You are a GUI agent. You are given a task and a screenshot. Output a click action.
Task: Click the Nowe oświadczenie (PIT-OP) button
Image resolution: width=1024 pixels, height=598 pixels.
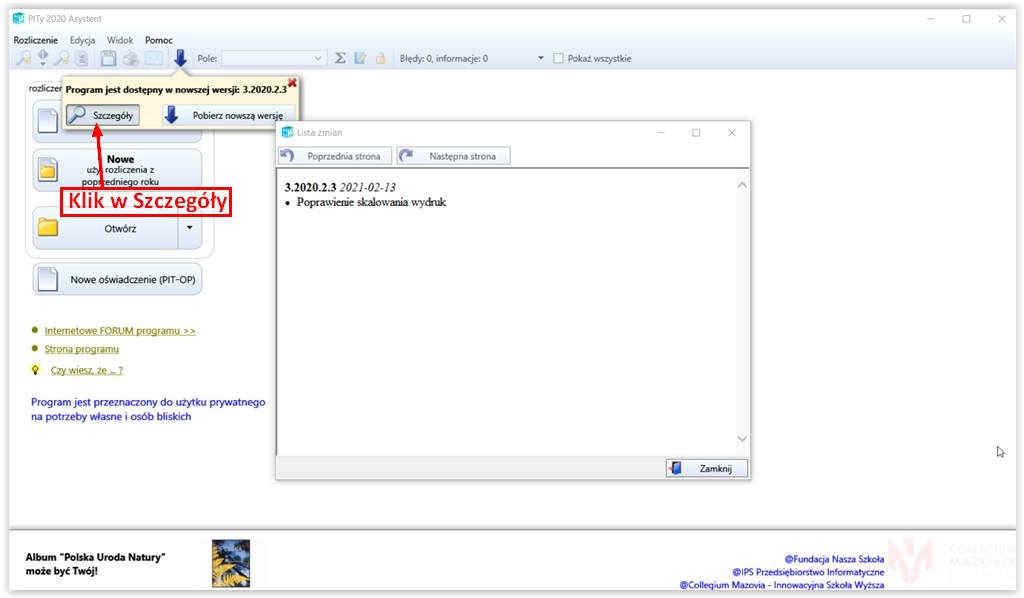[x=118, y=280]
